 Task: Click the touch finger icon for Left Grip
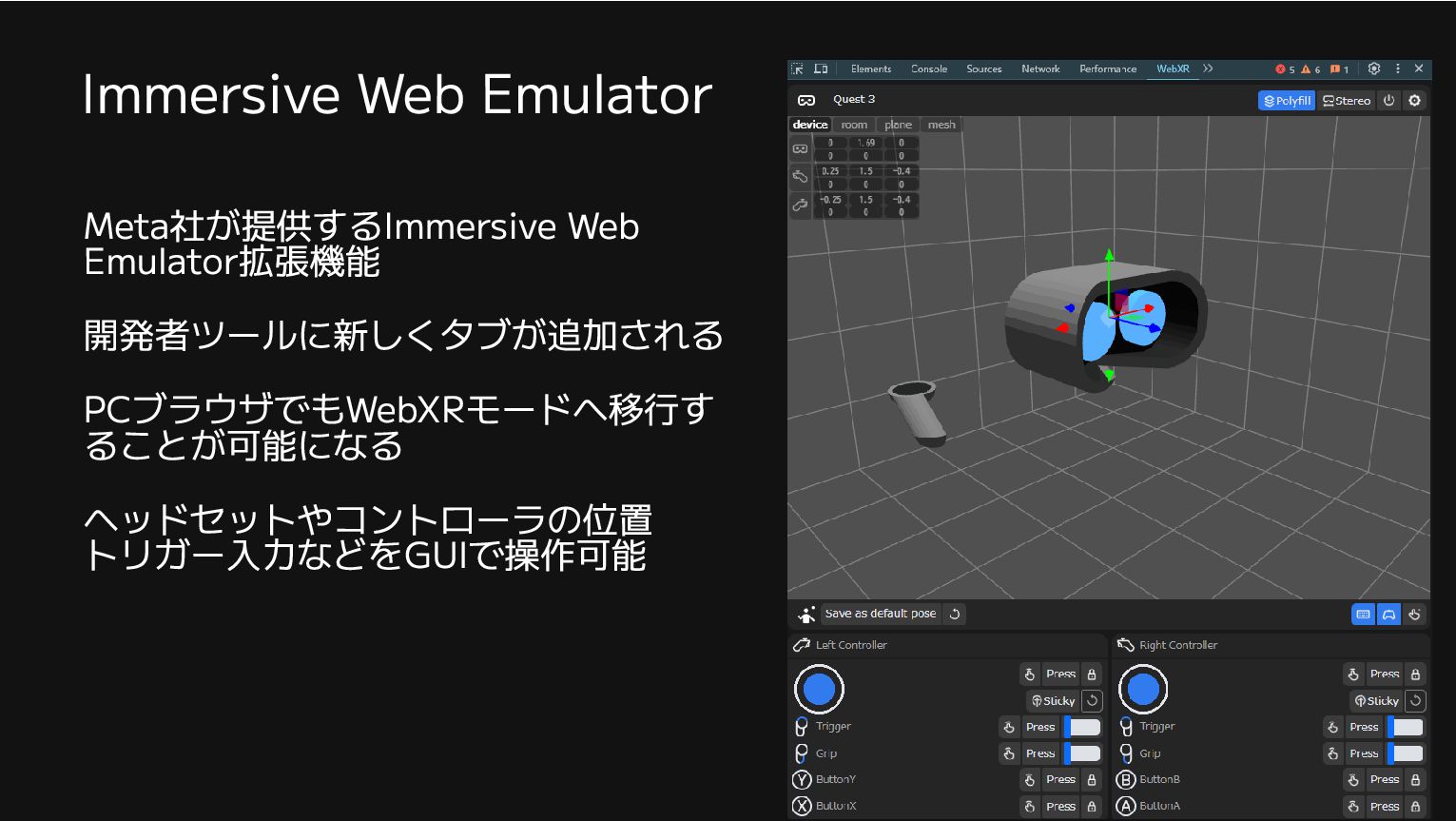coord(1009,753)
